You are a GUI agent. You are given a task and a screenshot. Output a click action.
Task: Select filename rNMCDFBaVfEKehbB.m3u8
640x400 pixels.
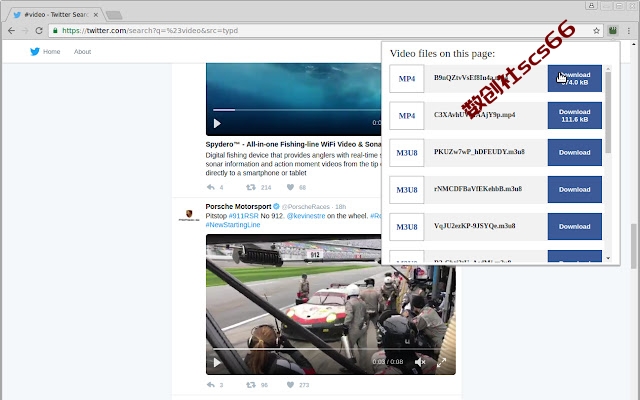point(478,189)
